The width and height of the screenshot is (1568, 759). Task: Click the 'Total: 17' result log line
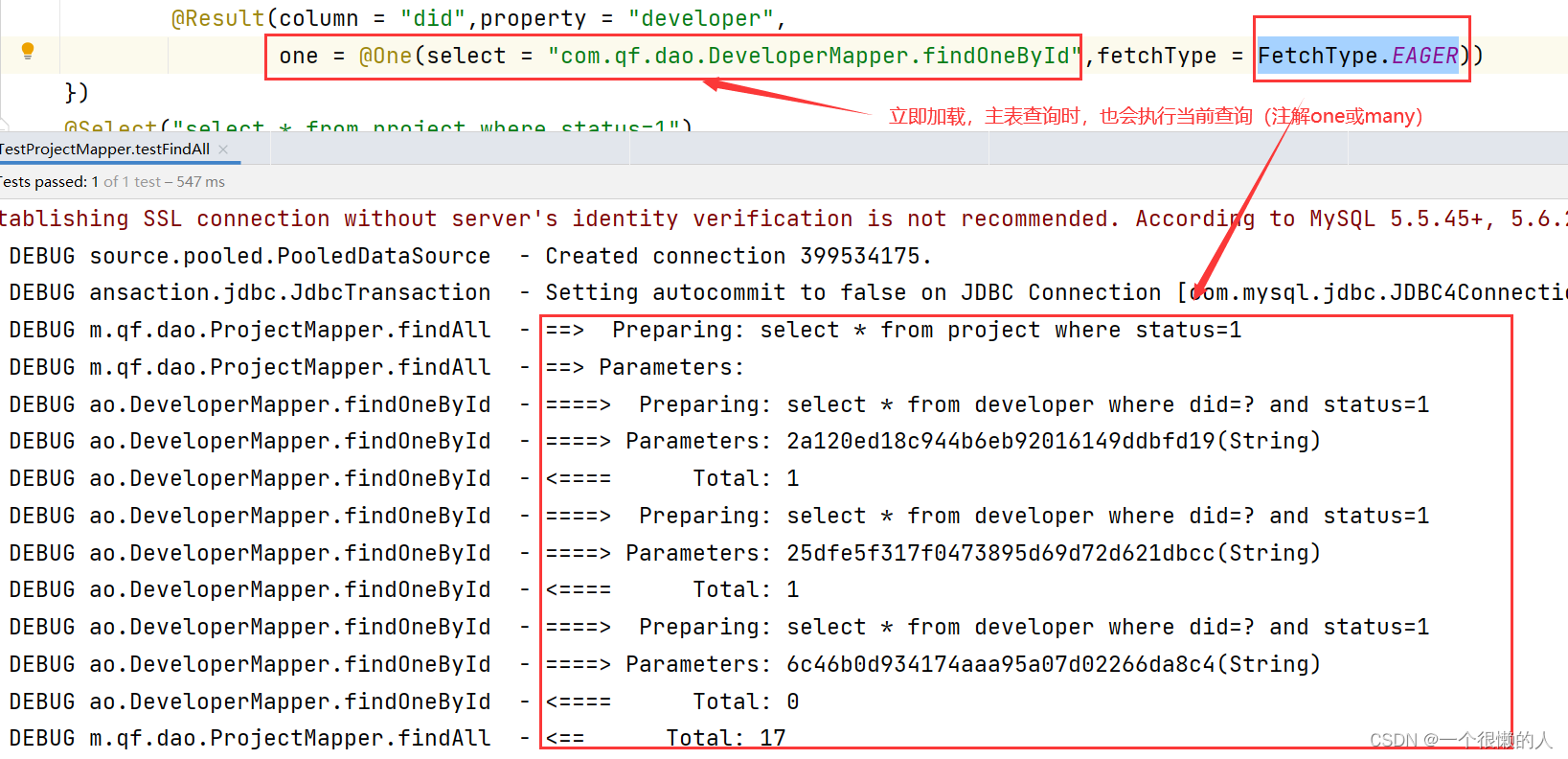(398, 738)
